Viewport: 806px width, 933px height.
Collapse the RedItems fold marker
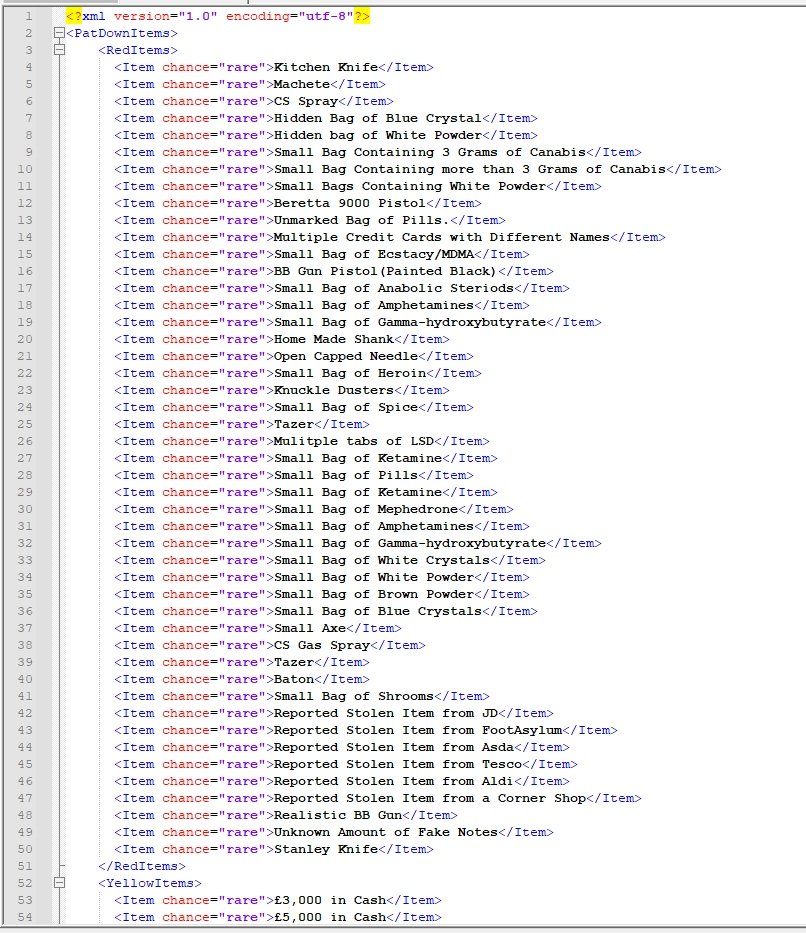59,50
